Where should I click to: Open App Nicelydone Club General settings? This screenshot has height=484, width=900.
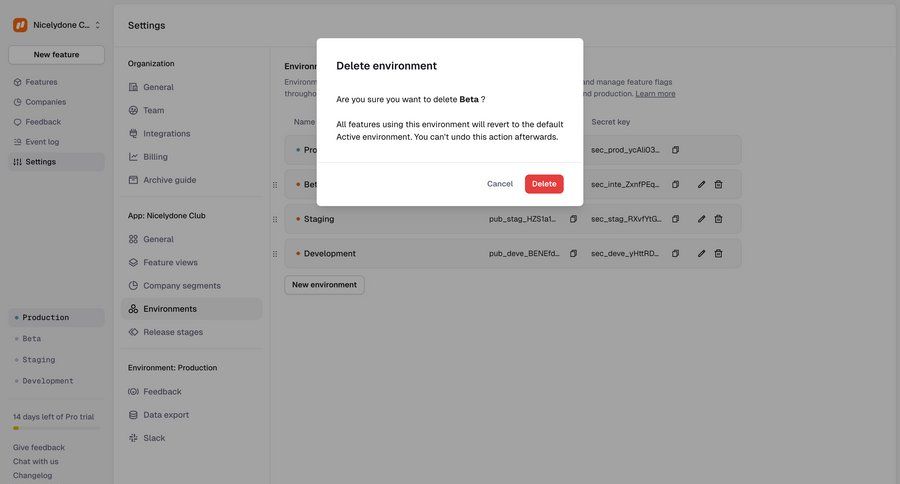192,239
